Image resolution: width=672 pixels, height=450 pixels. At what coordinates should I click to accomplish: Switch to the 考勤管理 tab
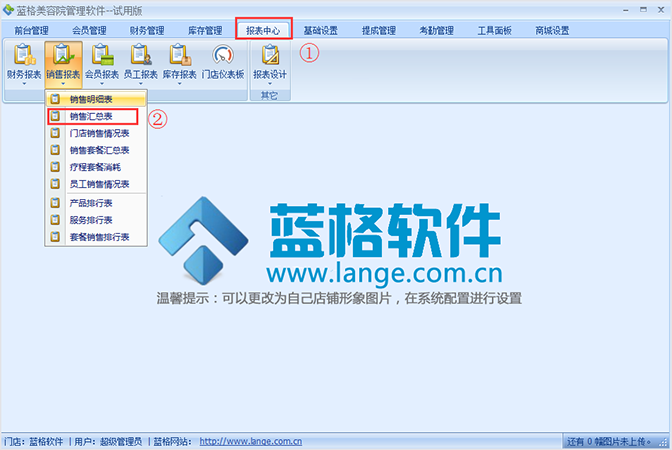pos(436,30)
